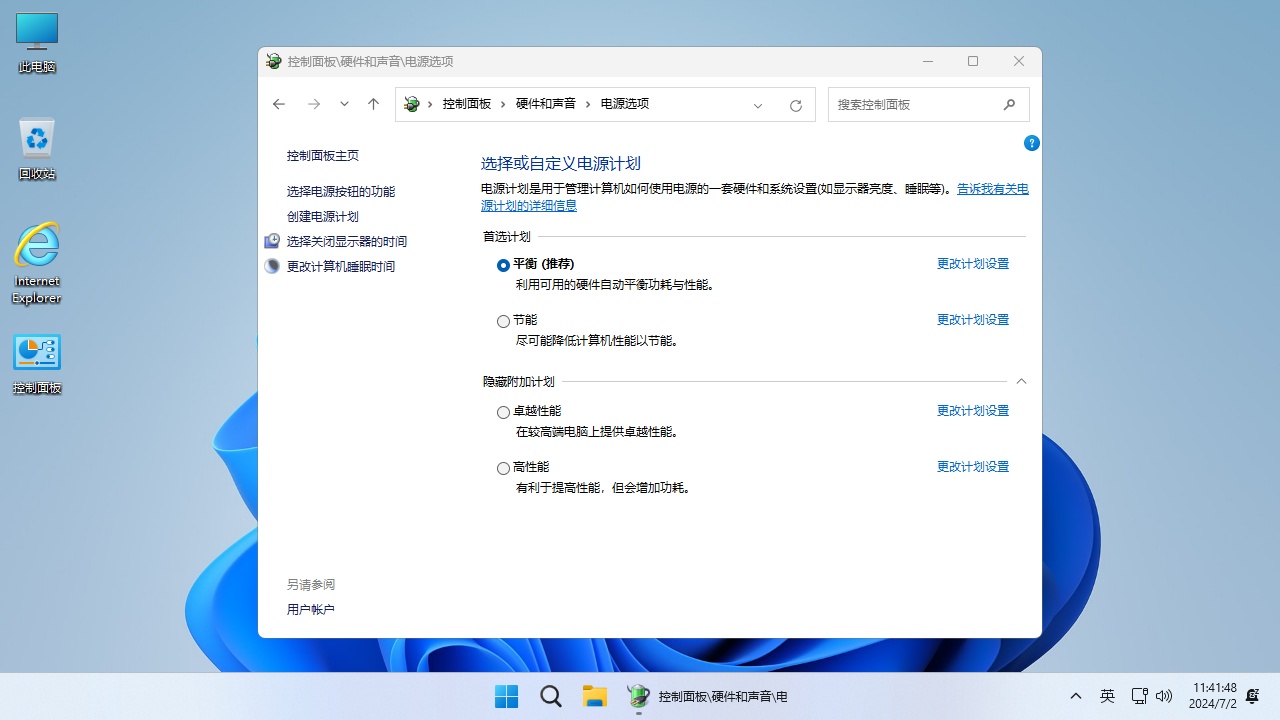Enable the 高性能 power plan
Image resolution: width=1280 pixels, height=720 pixels.
(x=503, y=467)
